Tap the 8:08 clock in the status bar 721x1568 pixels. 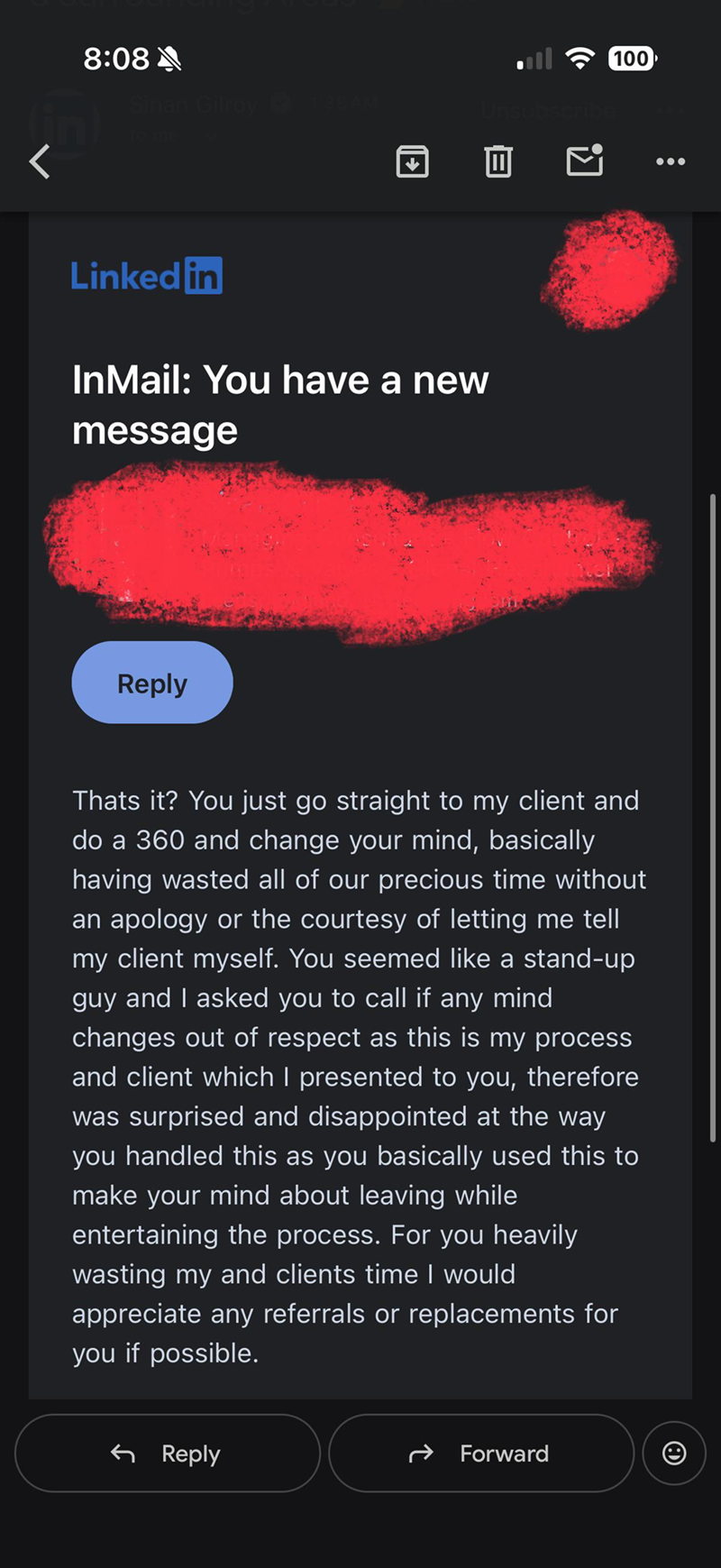click(x=116, y=60)
